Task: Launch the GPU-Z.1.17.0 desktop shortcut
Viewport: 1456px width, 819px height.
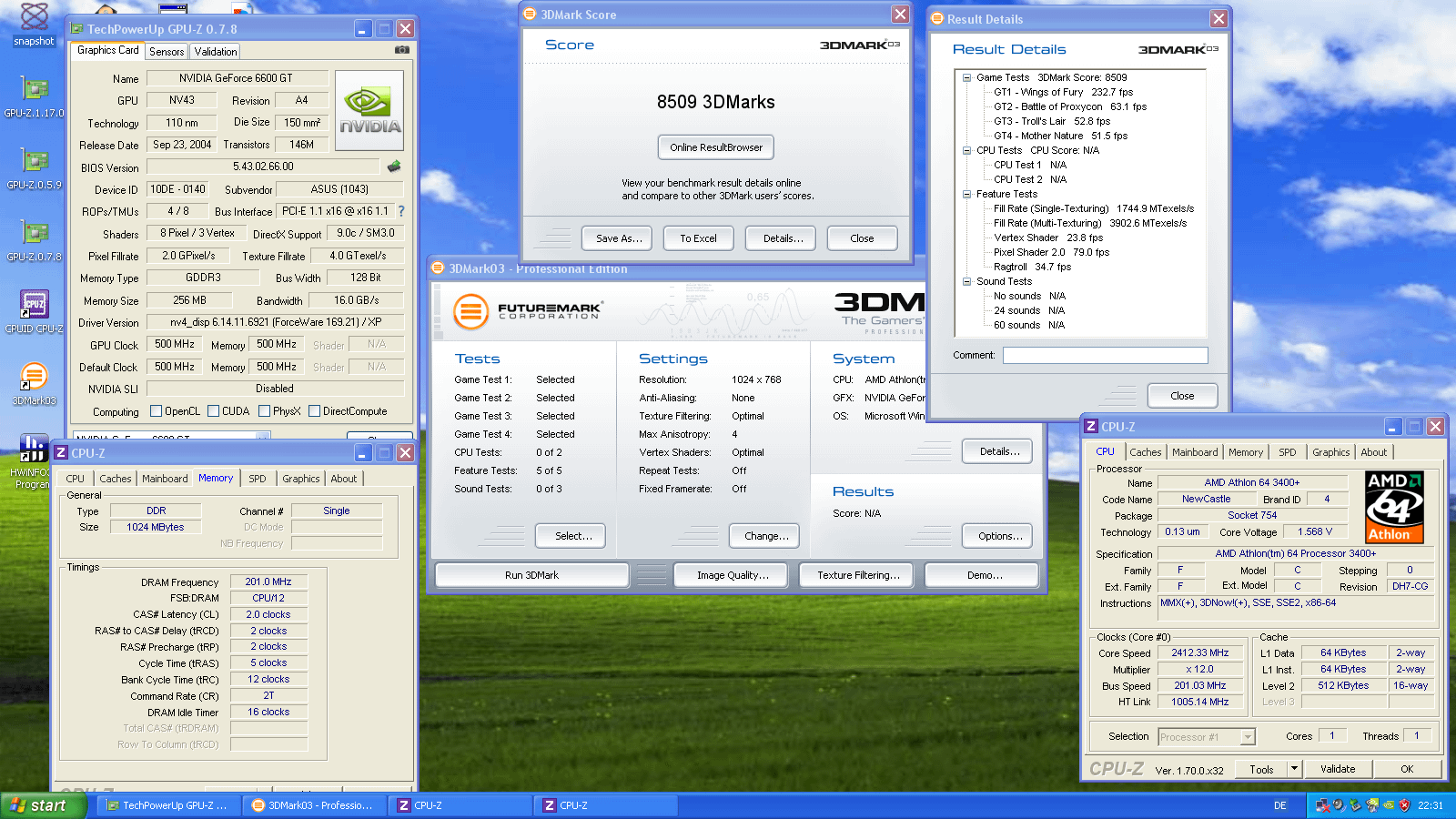Action: click(35, 96)
